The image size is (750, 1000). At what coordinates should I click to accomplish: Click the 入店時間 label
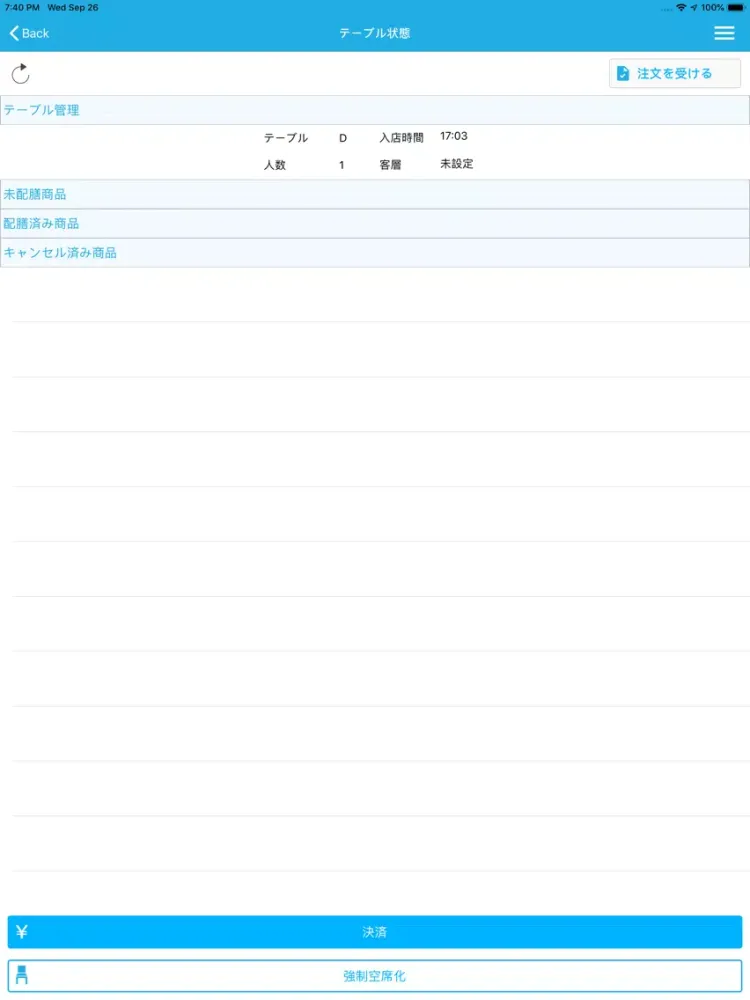[401, 138]
